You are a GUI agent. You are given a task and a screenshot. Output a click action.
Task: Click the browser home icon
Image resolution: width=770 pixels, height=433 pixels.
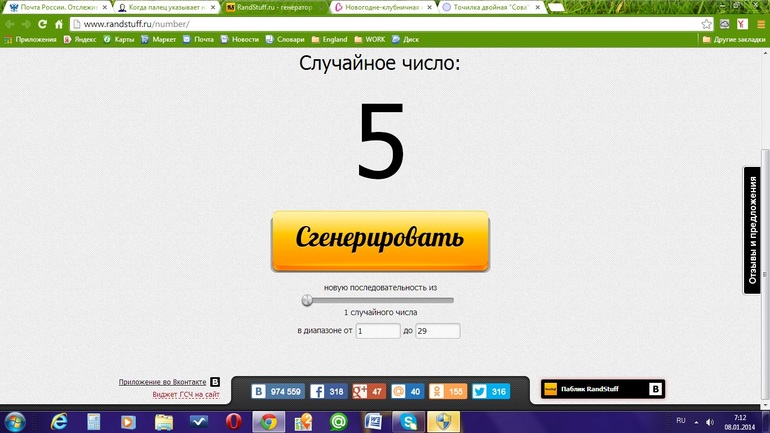coord(59,24)
